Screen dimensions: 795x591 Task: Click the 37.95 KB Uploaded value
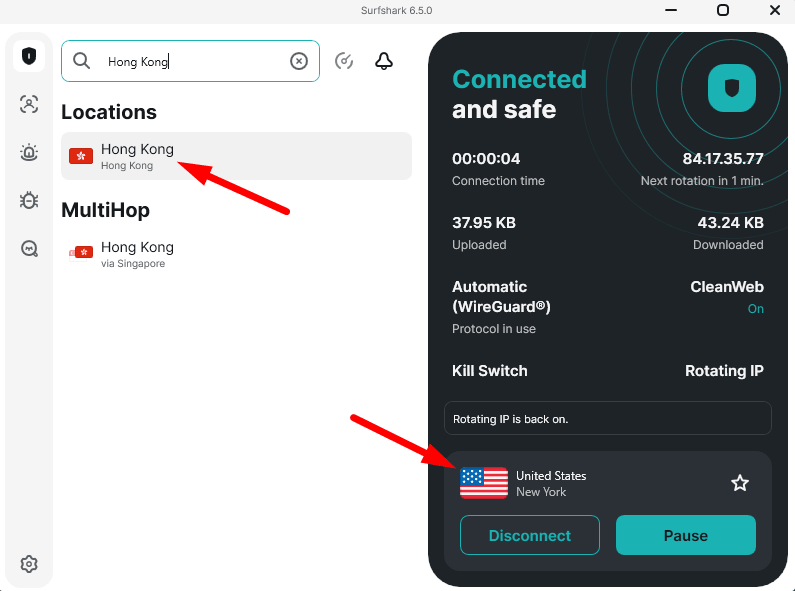point(484,223)
